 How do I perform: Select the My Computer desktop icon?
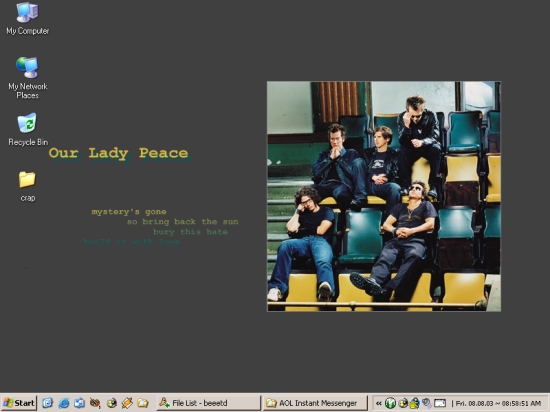tap(27, 19)
